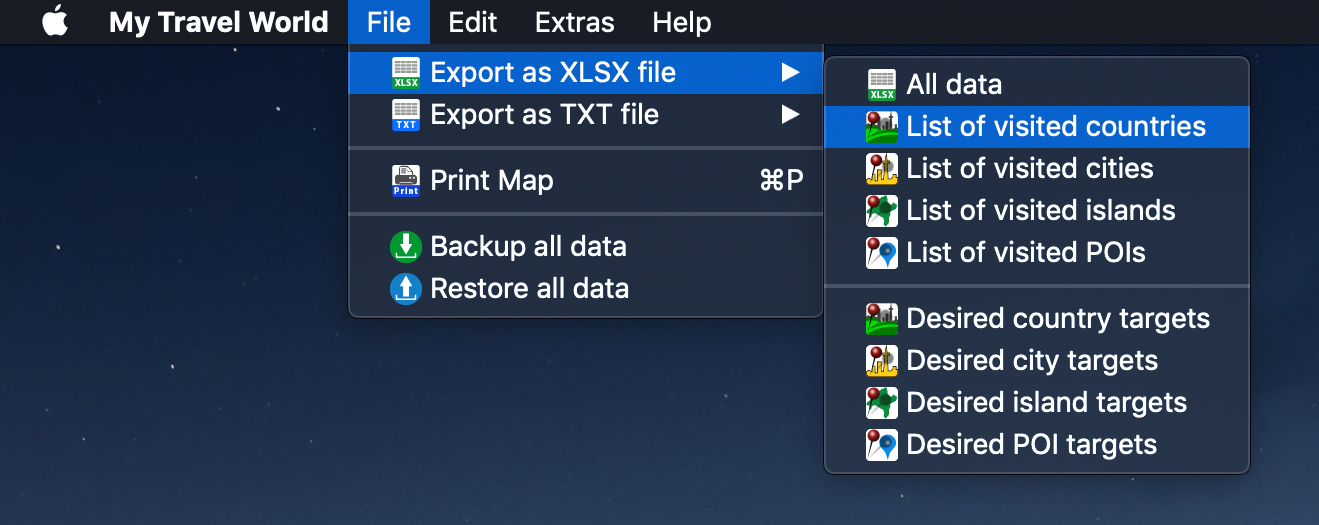
Task: Choose Export as TXT file entry
Action: click(586, 115)
